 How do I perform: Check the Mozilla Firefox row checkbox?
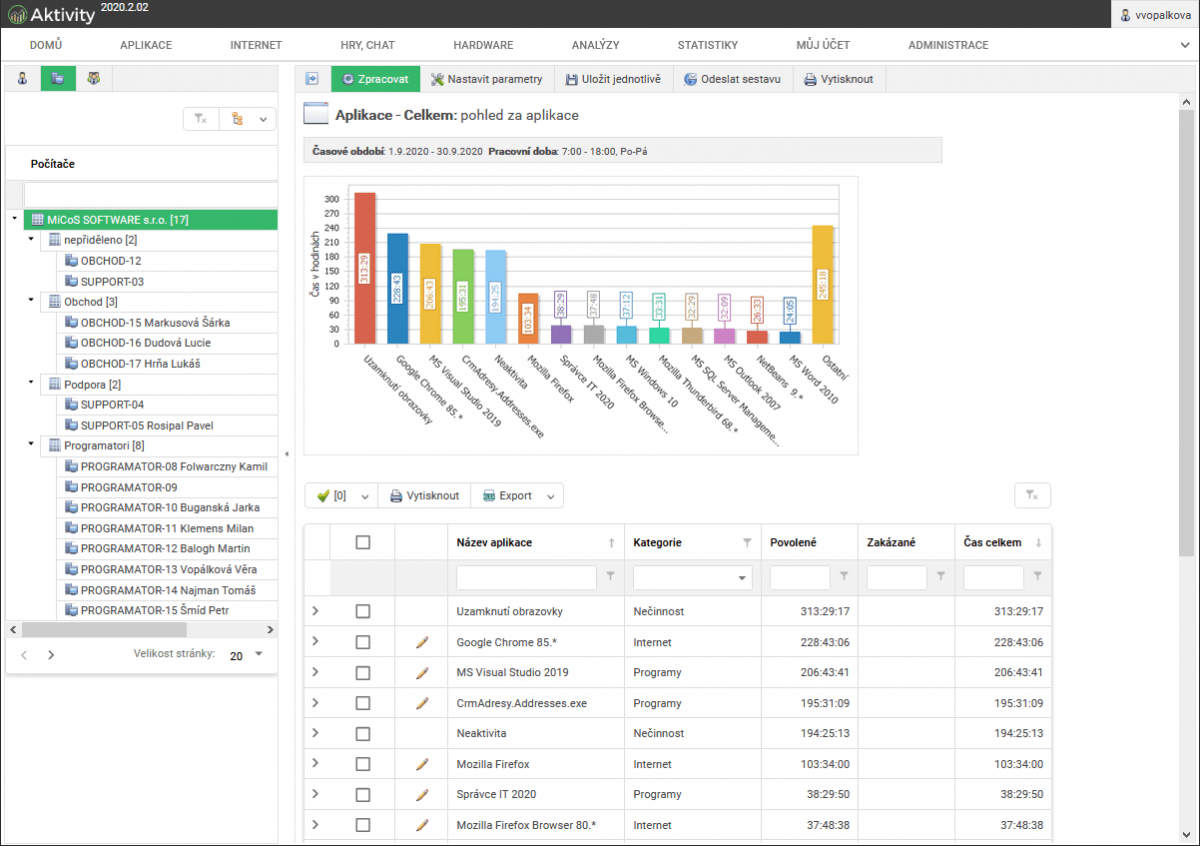(x=363, y=764)
